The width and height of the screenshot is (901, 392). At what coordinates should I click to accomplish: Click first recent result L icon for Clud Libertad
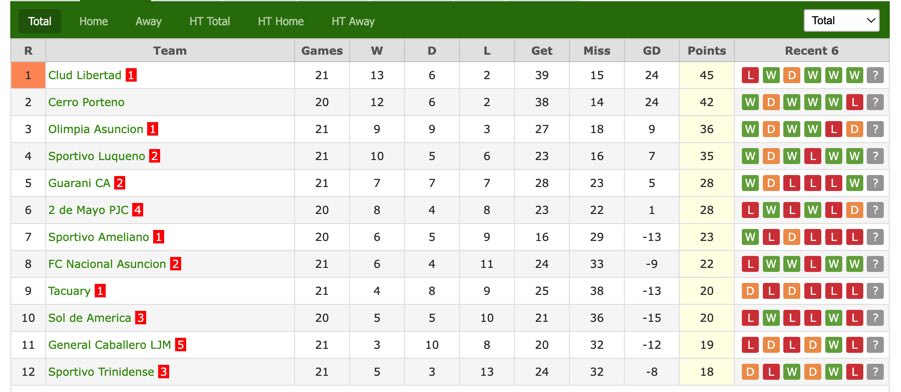[x=750, y=75]
